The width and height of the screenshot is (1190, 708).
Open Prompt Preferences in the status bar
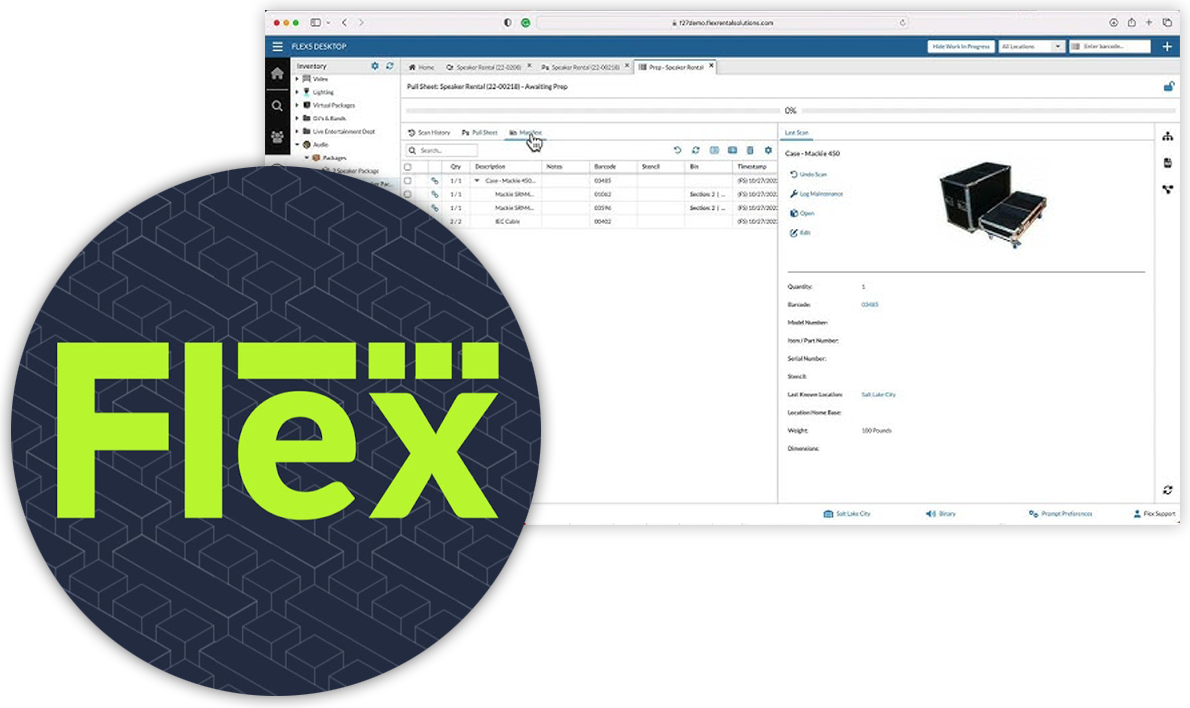[1060, 514]
